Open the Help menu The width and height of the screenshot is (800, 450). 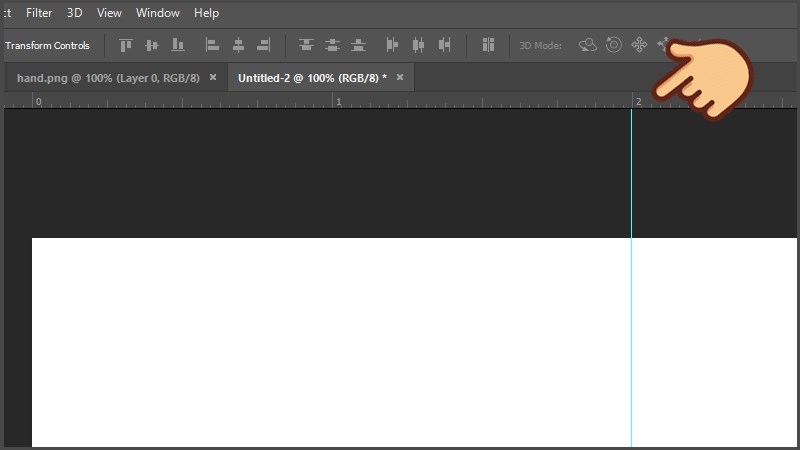(206, 13)
